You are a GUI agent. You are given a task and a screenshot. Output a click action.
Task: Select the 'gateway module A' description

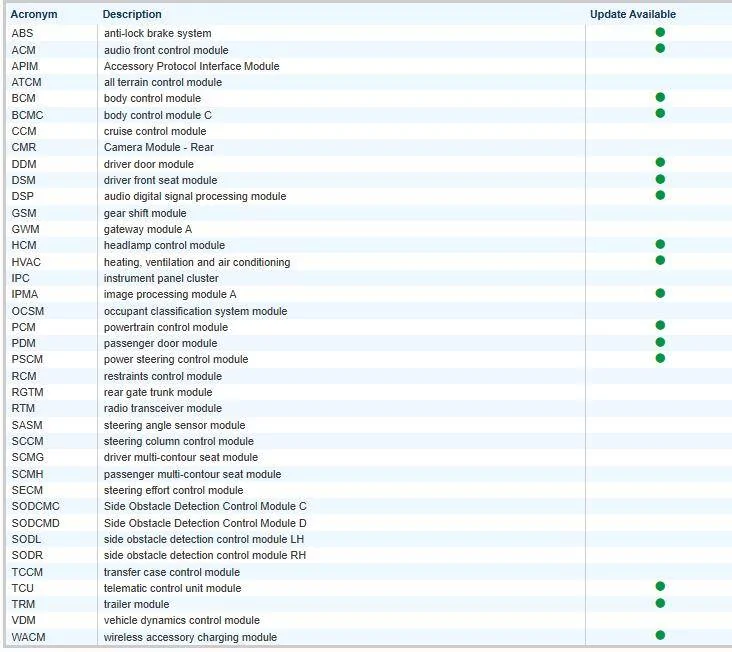(148, 229)
